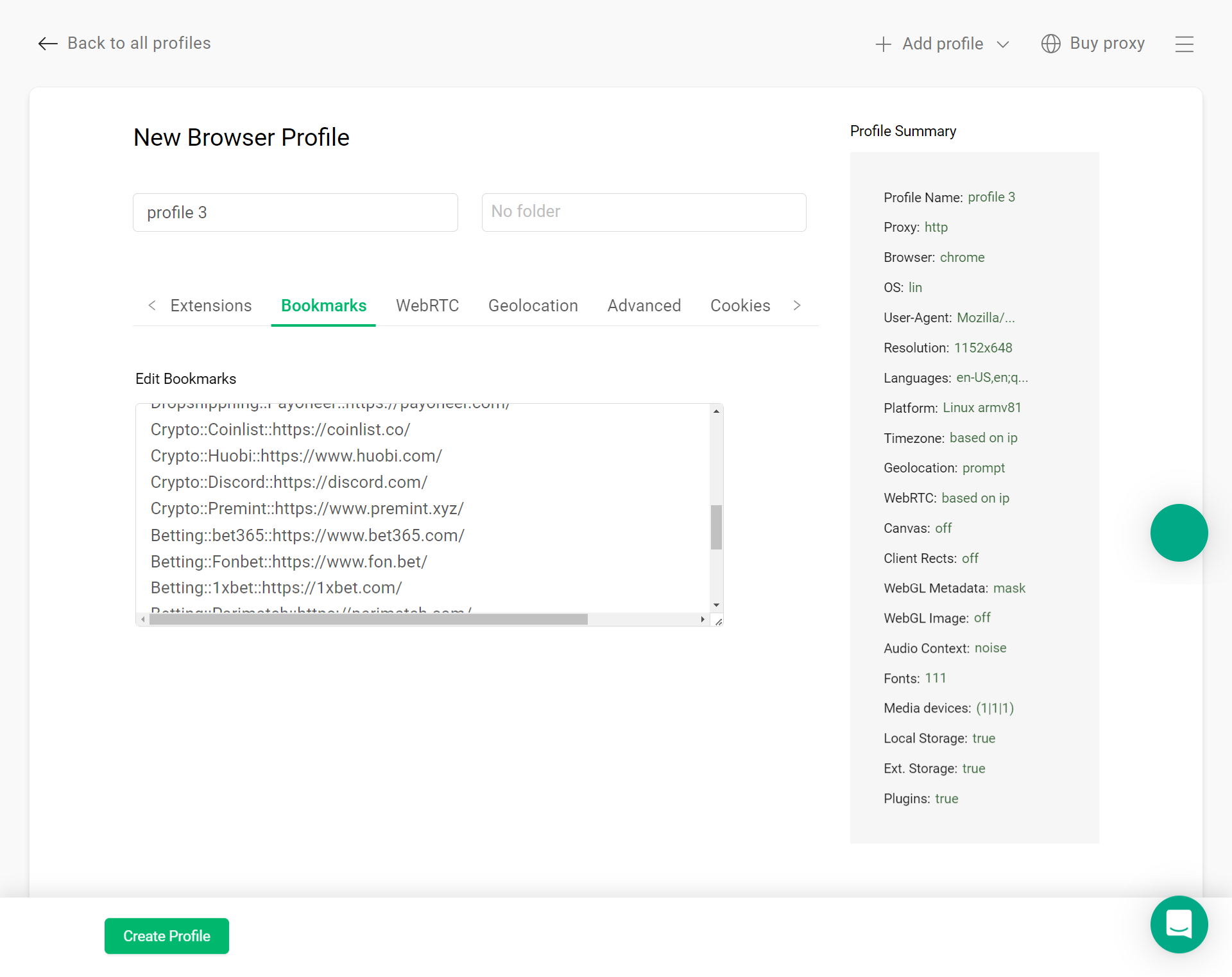
Task: Click Canvas off summary value
Action: (944, 528)
